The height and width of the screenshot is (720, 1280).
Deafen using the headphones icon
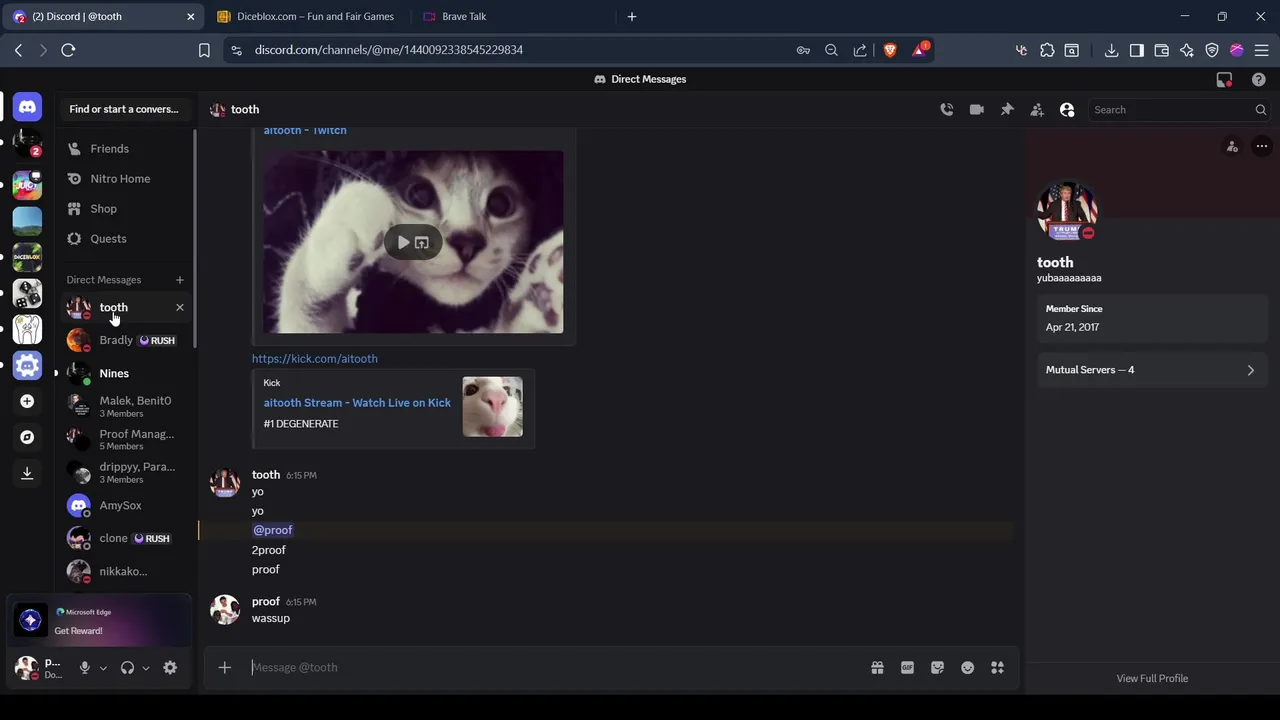click(x=127, y=668)
